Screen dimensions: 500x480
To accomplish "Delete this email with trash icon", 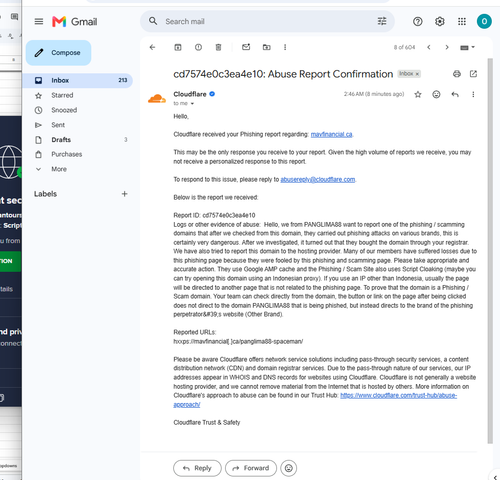I will (218, 47).
